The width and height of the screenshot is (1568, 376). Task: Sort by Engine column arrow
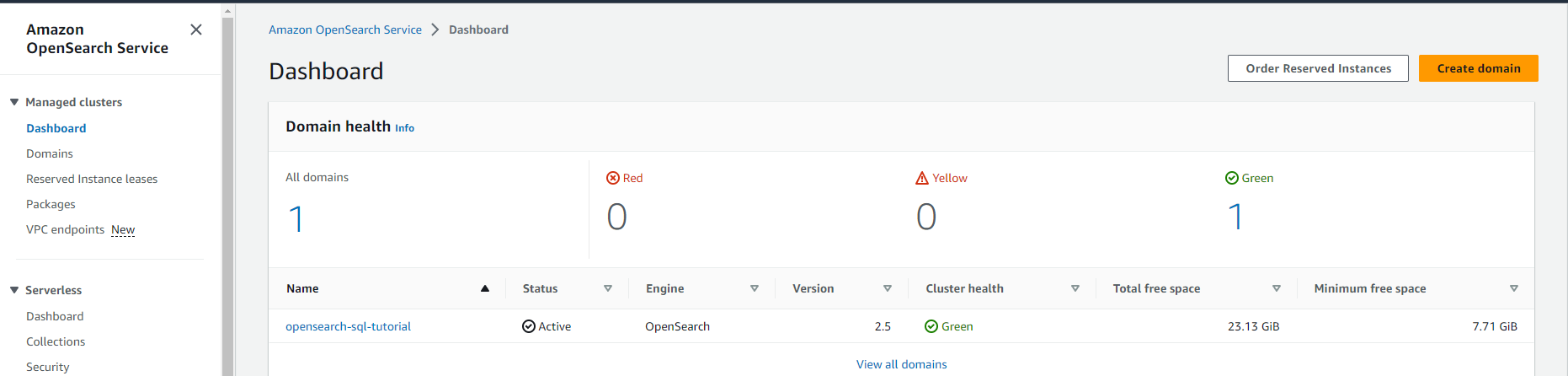[755, 288]
